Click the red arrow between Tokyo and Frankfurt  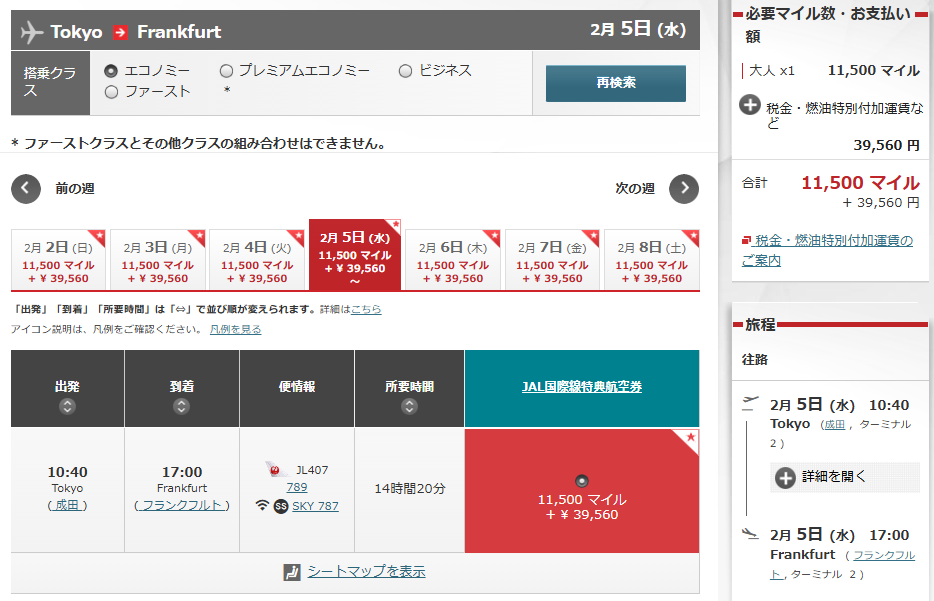tap(120, 32)
